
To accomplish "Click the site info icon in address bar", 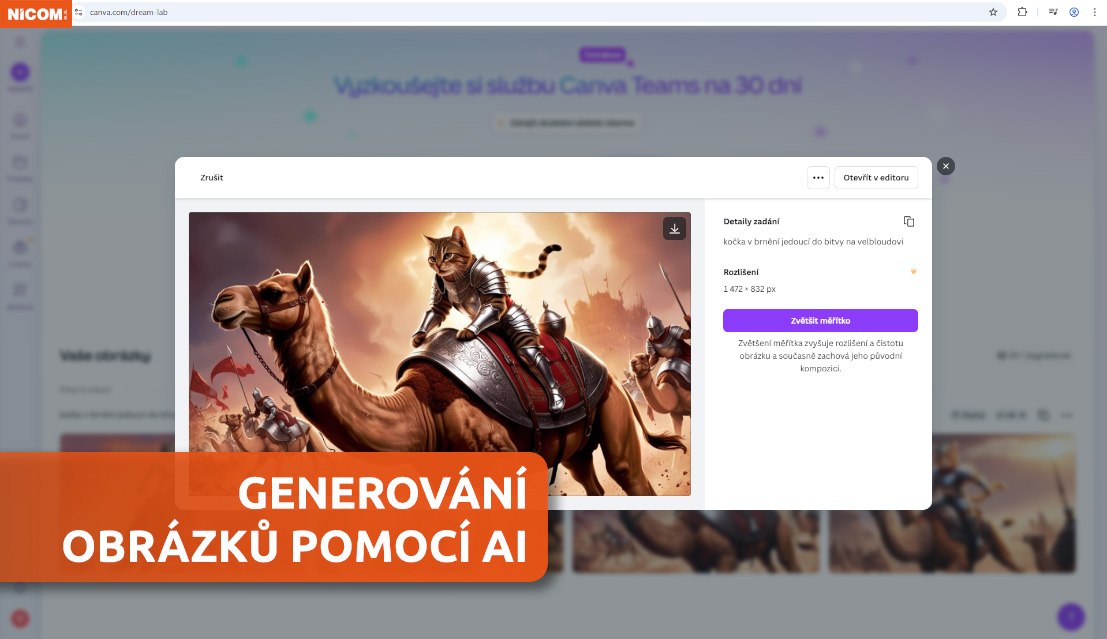I will 79,12.
